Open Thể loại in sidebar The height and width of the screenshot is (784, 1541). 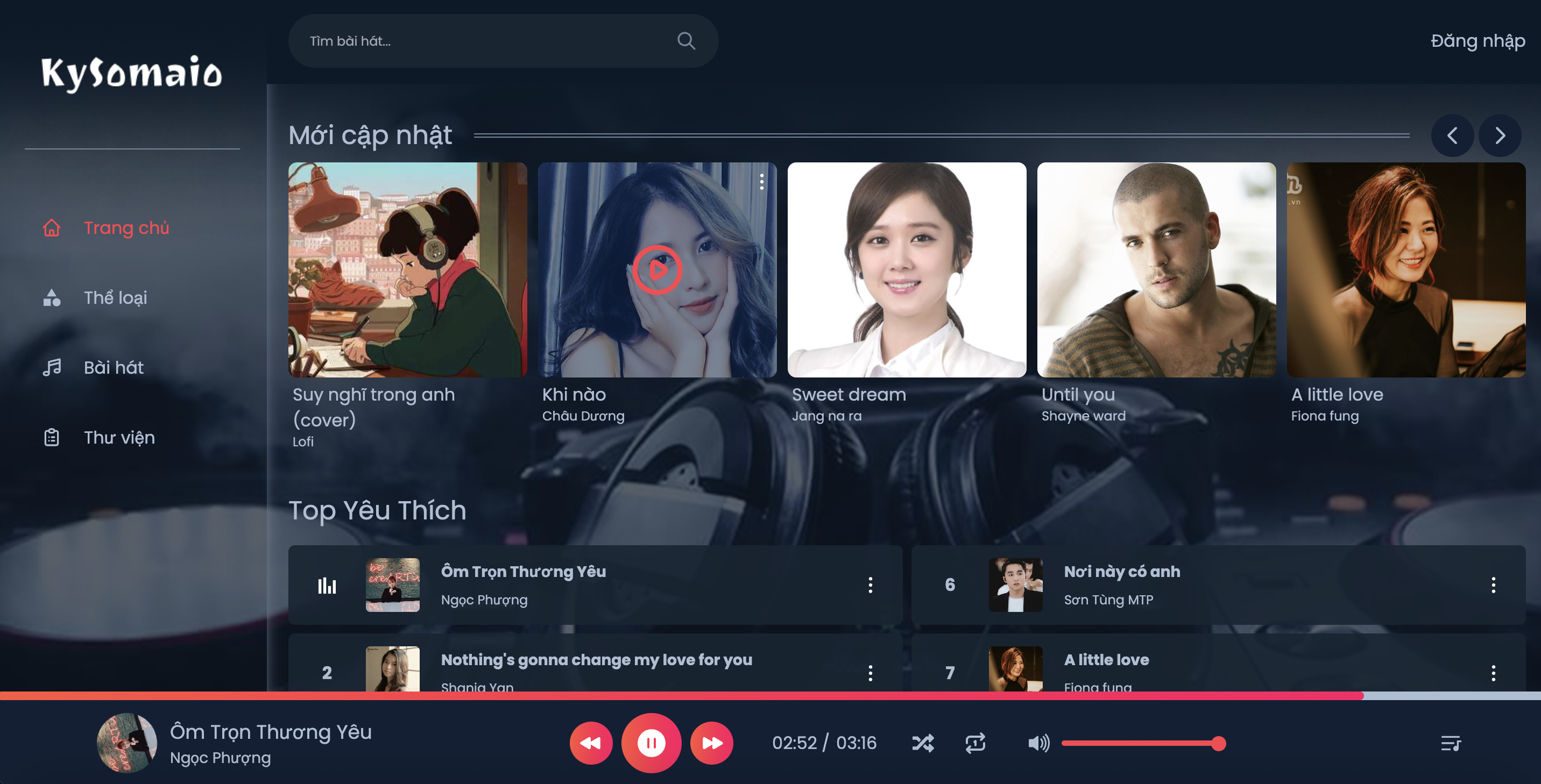click(x=115, y=297)
